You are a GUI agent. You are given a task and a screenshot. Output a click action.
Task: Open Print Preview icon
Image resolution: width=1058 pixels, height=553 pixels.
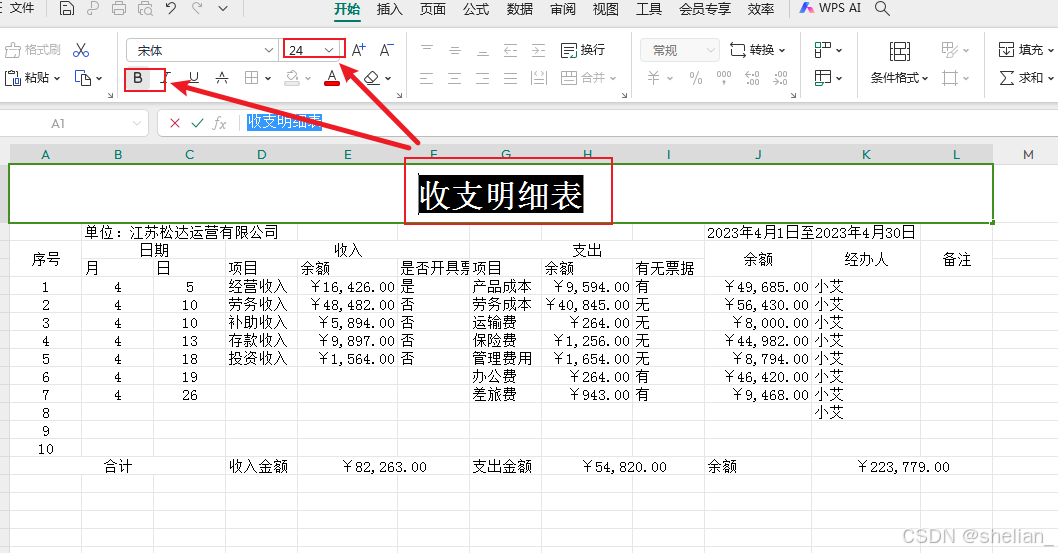coord(145,9)
